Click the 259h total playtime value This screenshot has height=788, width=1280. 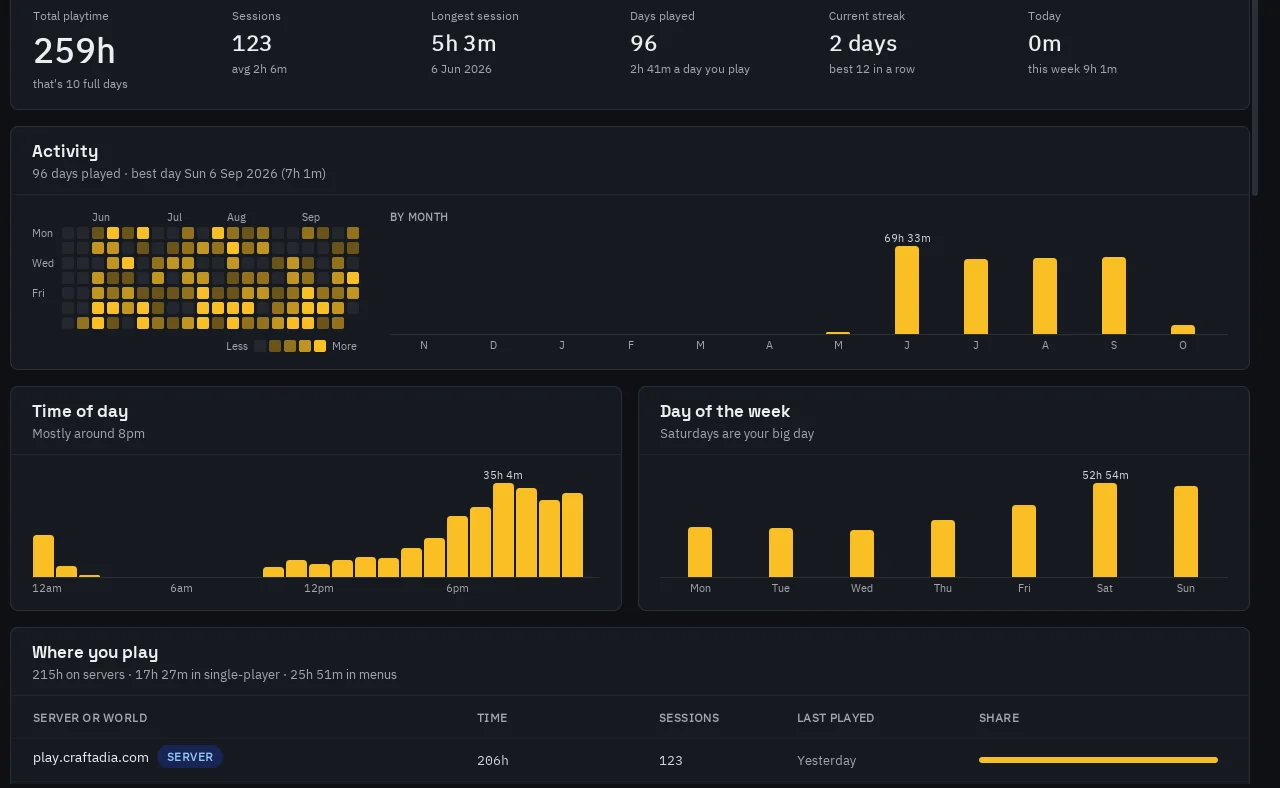pyautogui.click(x=74, y=50)
